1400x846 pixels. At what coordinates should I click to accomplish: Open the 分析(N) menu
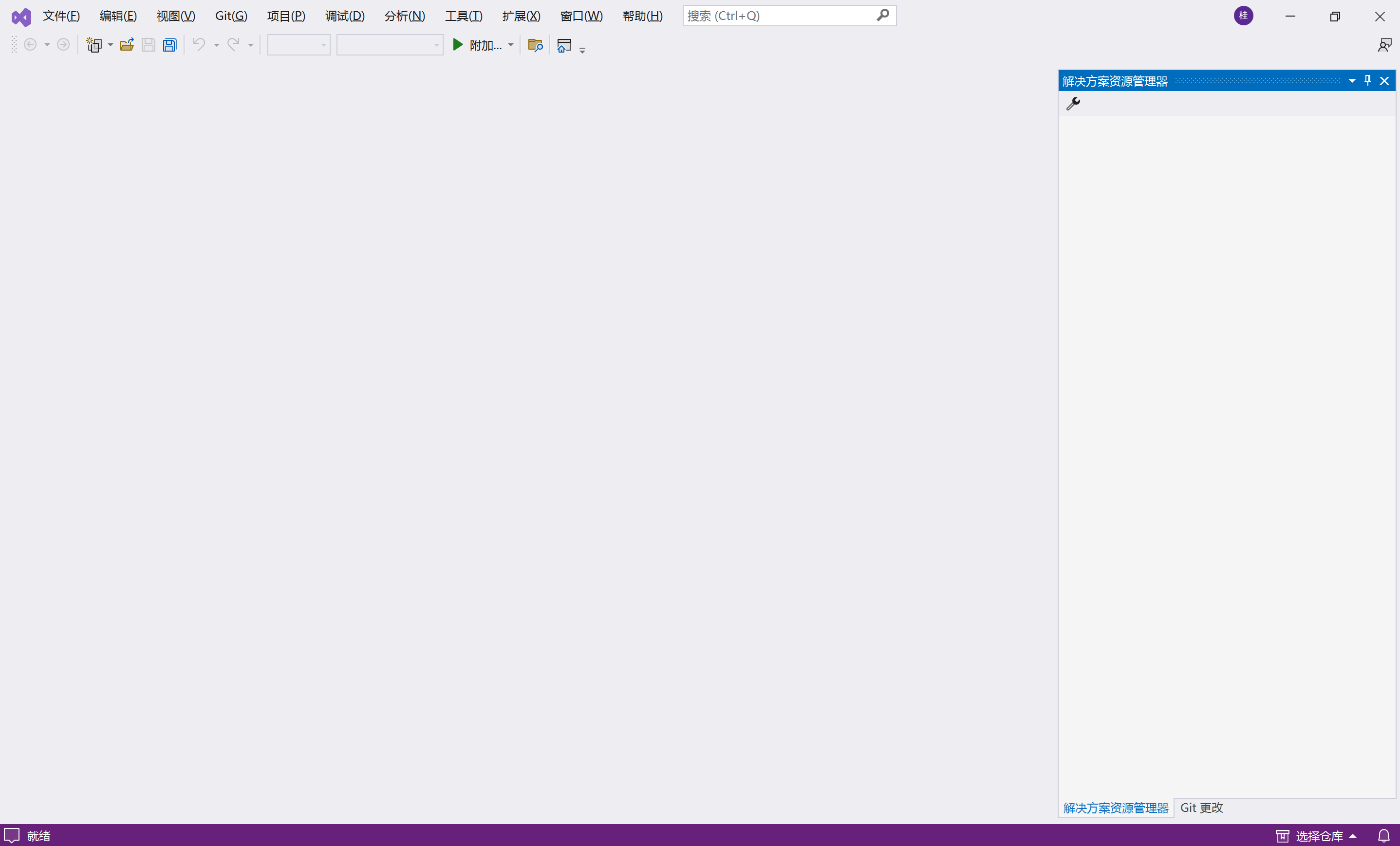pos(405,16)
